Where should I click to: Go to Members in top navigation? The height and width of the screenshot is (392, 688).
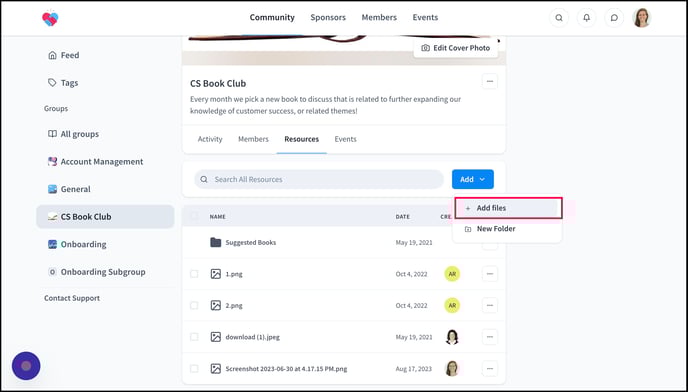(x=379, y=18)
